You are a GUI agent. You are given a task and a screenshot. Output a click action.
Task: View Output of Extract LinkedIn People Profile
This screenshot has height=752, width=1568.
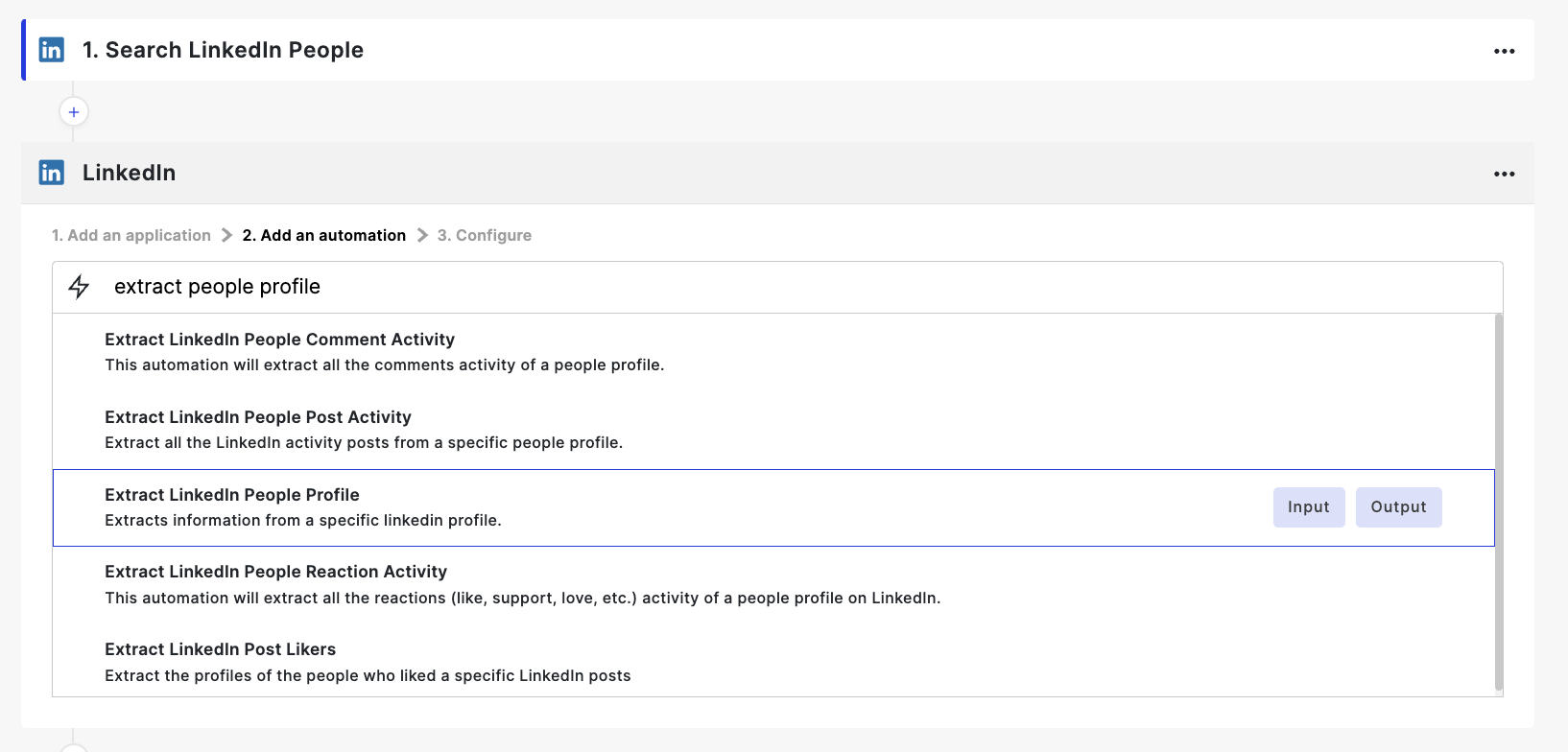tap(1398, 507)
